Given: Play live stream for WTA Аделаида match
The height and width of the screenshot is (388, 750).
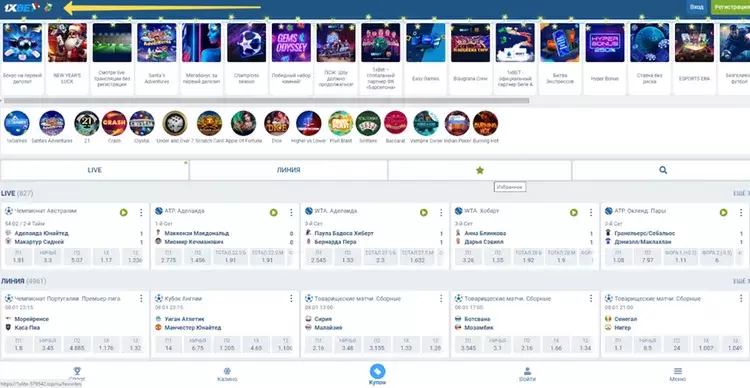Looking at the screenshot, I should point(424,212).
